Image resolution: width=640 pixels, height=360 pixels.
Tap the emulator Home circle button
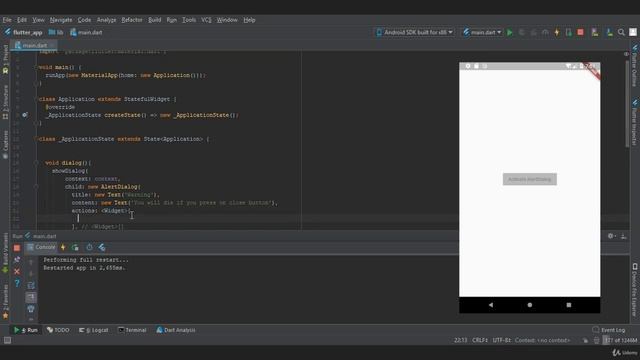tap(530, 305)
